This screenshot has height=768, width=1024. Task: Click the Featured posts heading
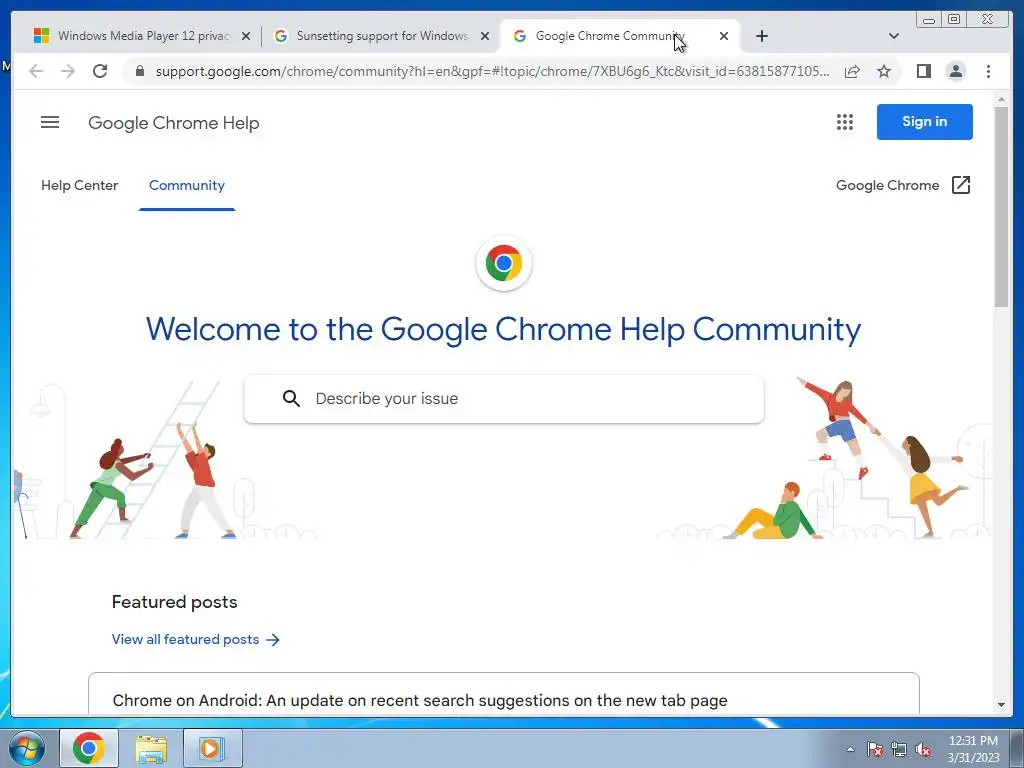(174, 602)
